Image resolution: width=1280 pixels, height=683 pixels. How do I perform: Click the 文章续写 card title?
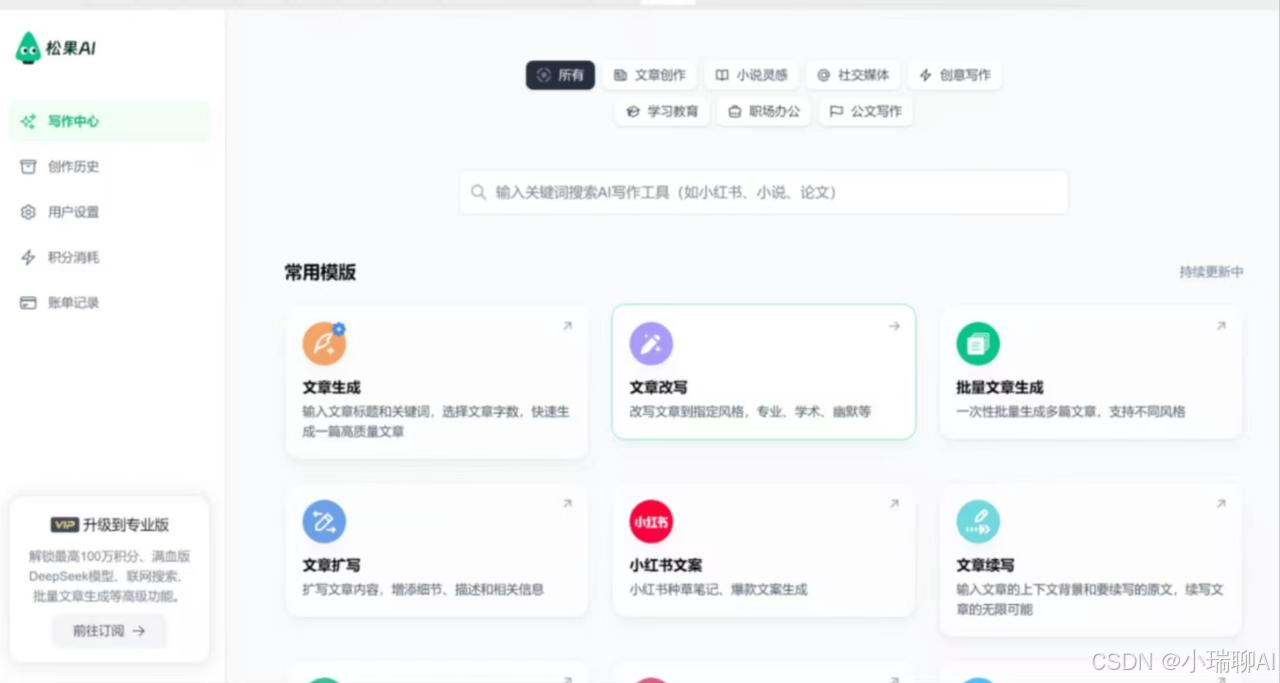[985, 565]
